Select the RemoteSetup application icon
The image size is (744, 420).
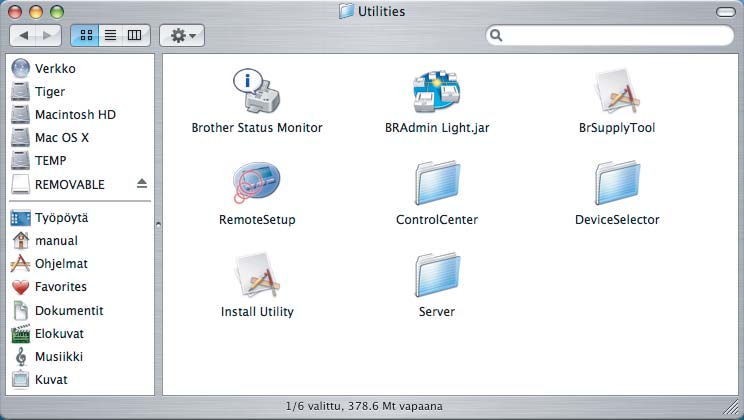click(256, 182)
